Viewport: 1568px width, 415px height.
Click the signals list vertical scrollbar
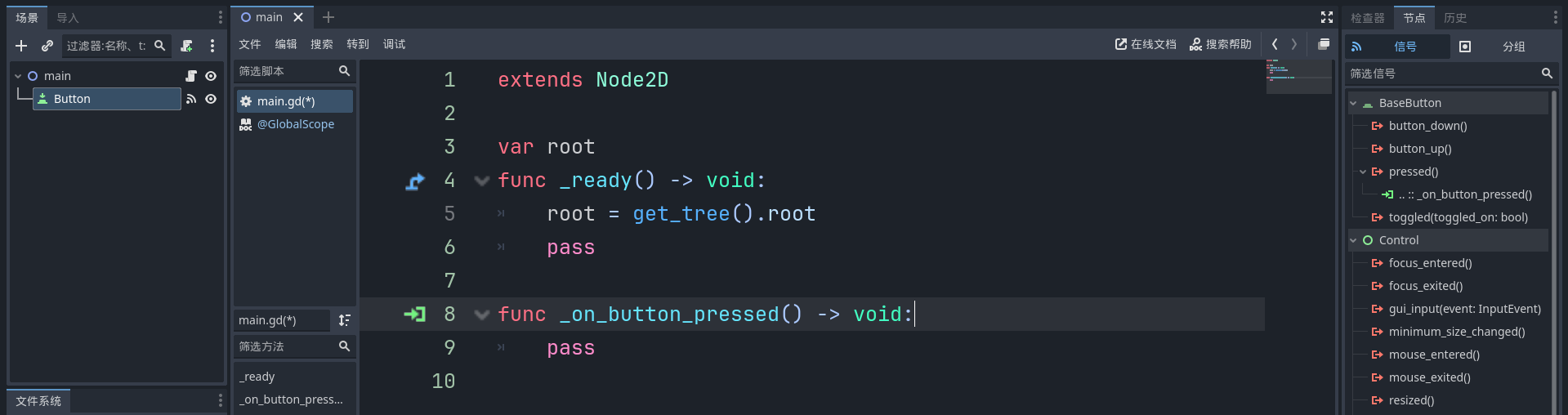tap(1554, 245)
